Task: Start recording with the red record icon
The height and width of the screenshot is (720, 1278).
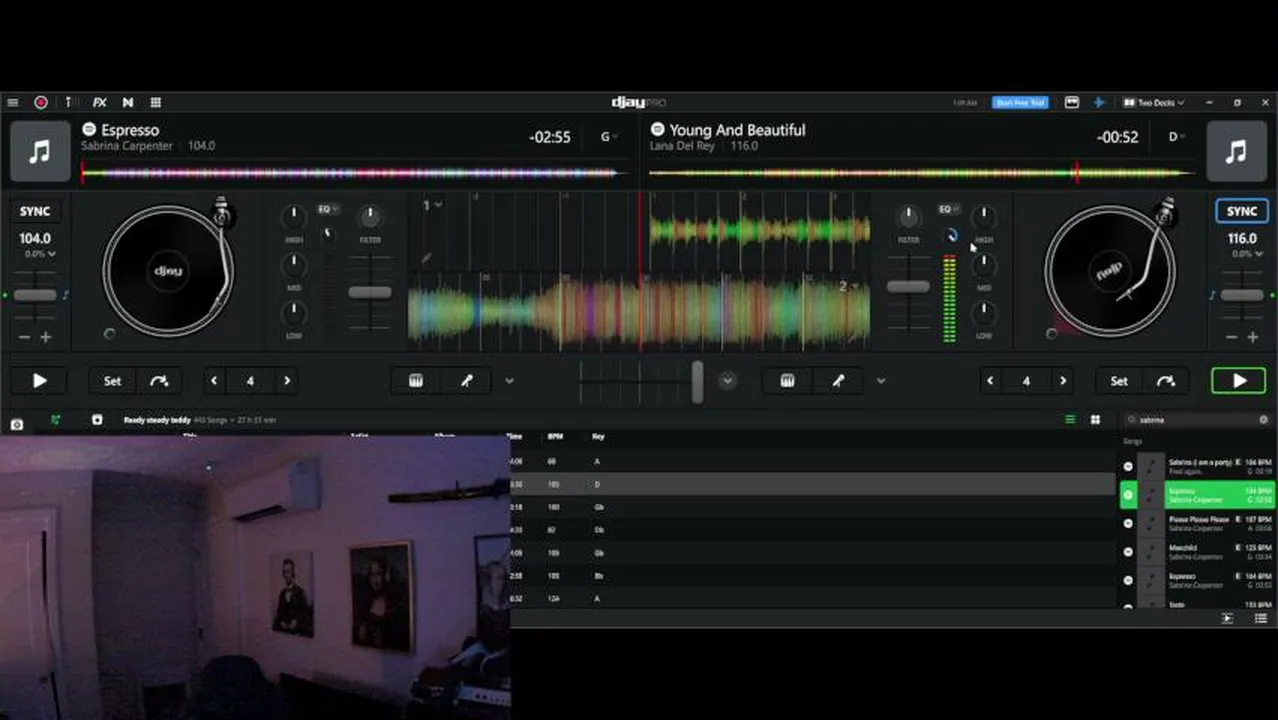Action: [41, 102]
